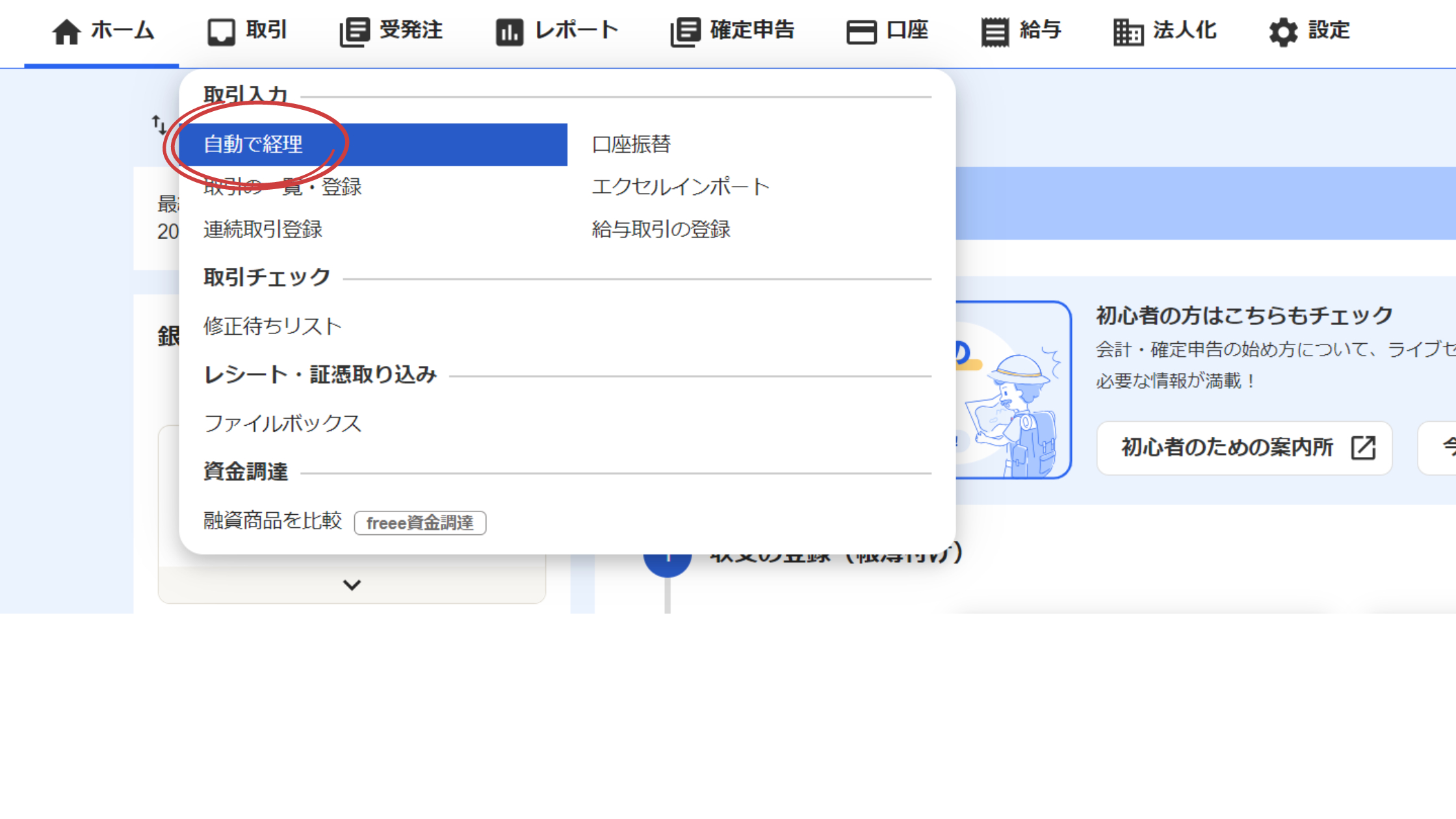
Task: Click the 確定申告 document icon
Action: click(685, 31)
